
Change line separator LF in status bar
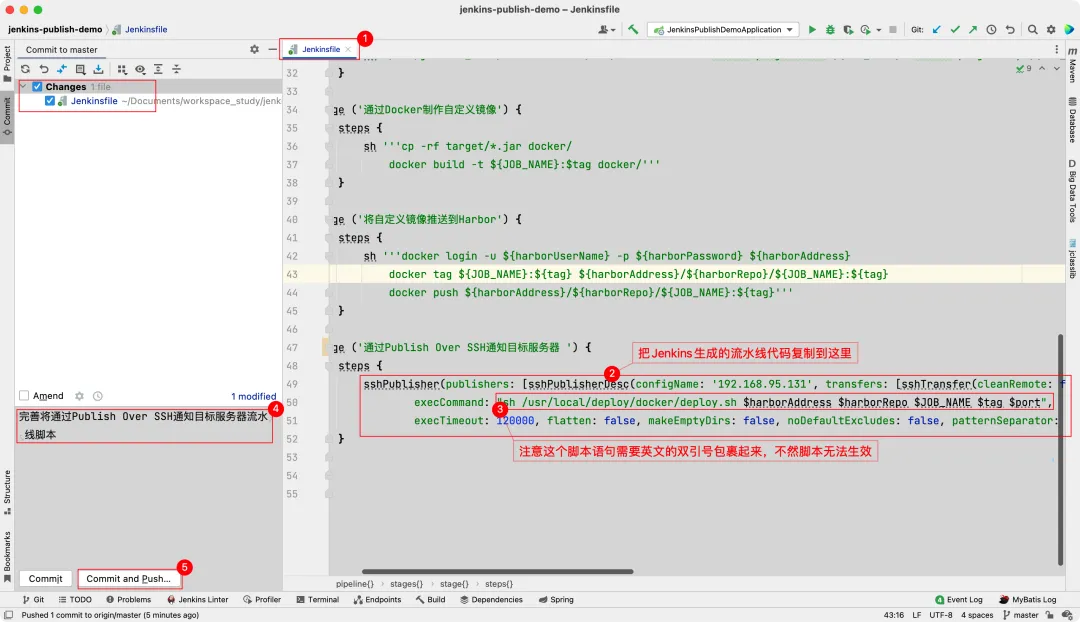(x=917, y=615)
